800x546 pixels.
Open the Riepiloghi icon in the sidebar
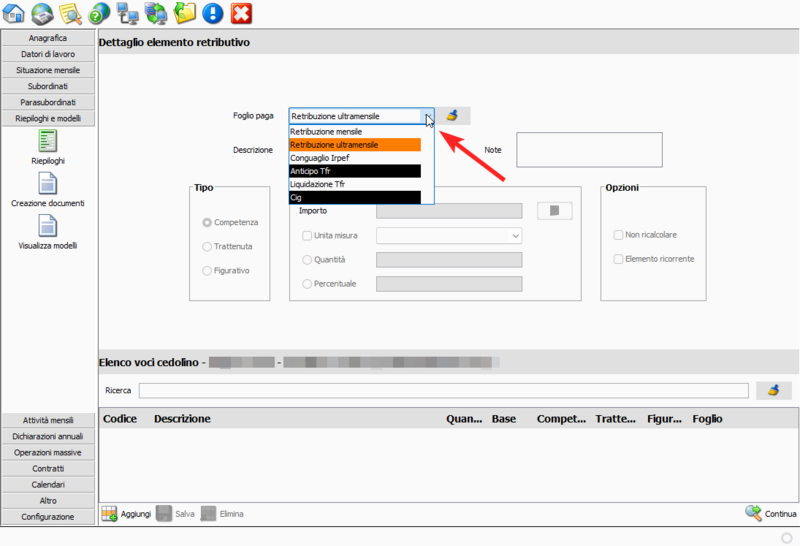click(x=47, y=141)
